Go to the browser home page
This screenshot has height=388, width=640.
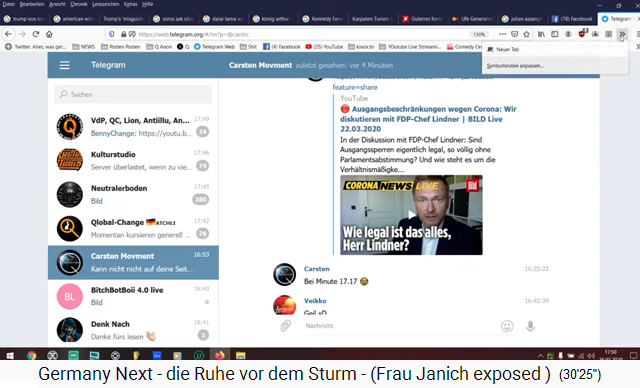(x=49, y=34)
